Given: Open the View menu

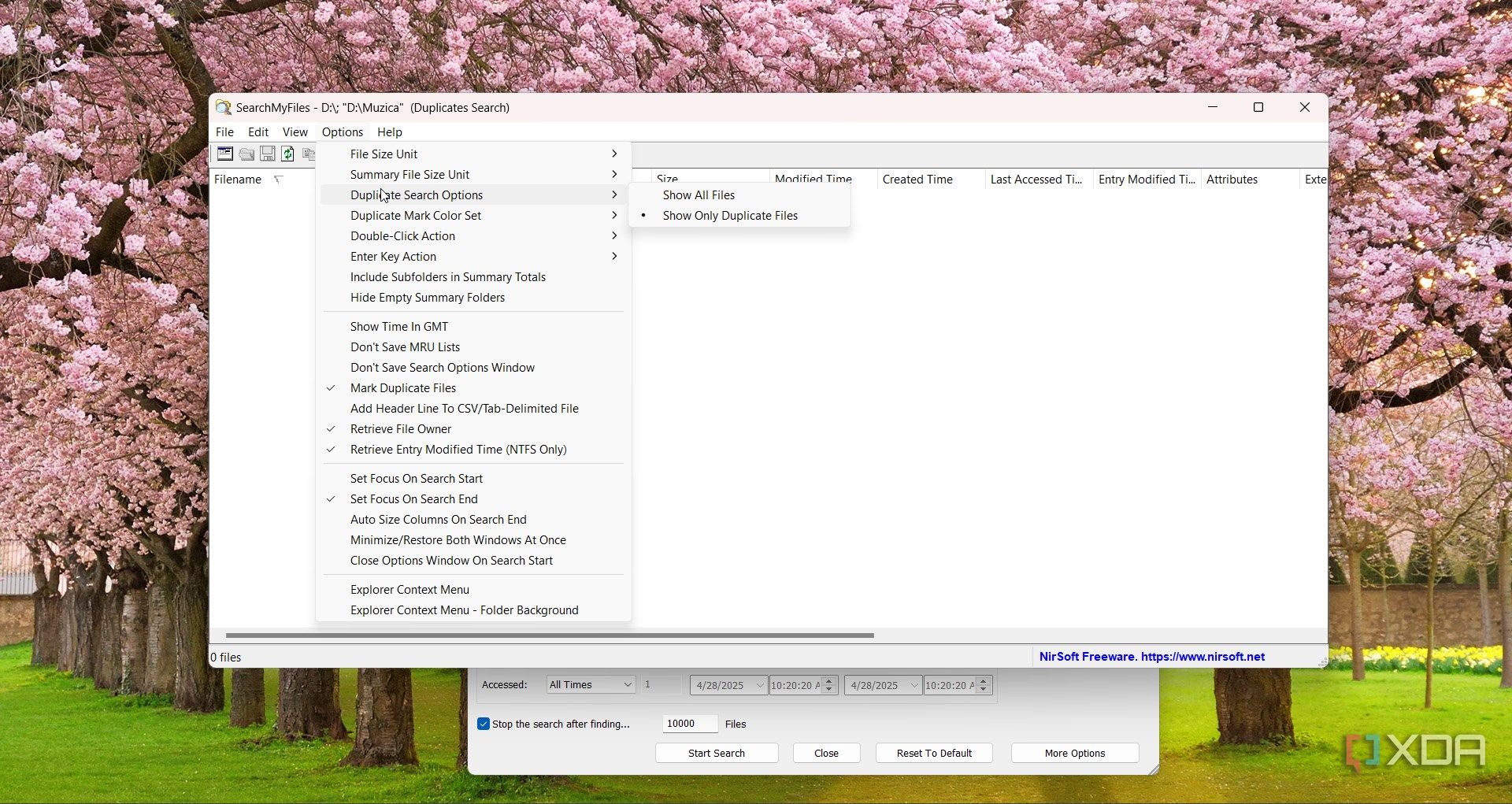Looking at the screenshot, I should coord(295,132).
